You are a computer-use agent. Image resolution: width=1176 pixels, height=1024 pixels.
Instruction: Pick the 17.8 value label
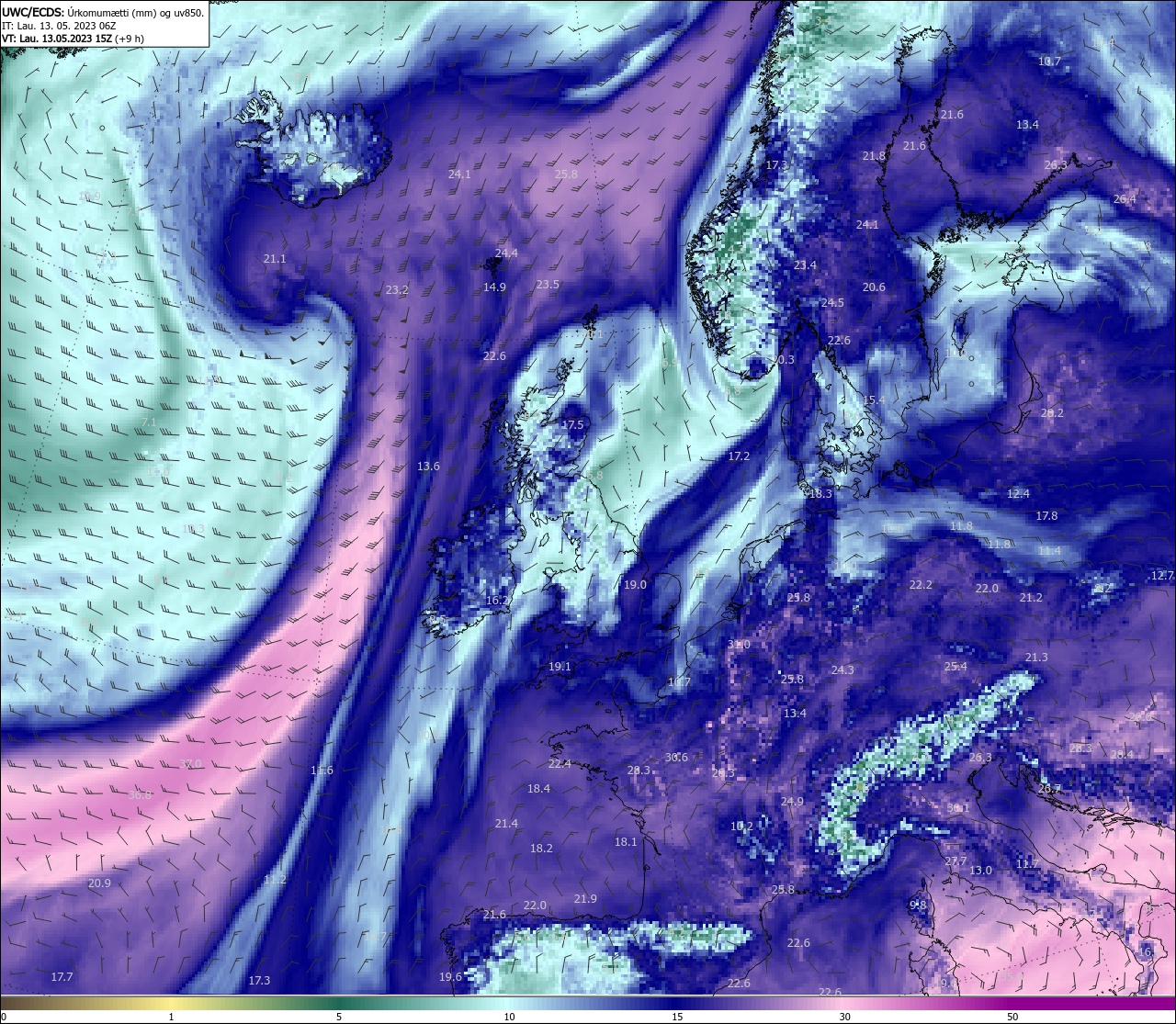click(1046, 515)
